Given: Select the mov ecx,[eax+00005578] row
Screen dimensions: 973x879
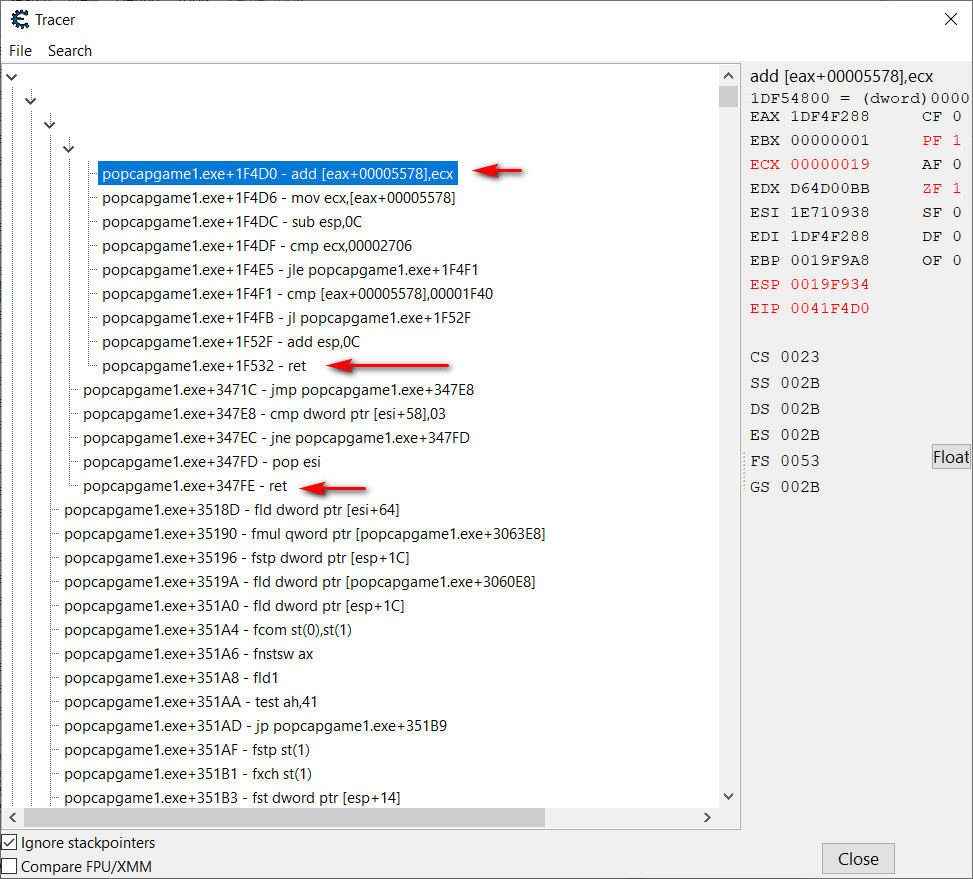Looking at the screenshot, I should 279,198.
